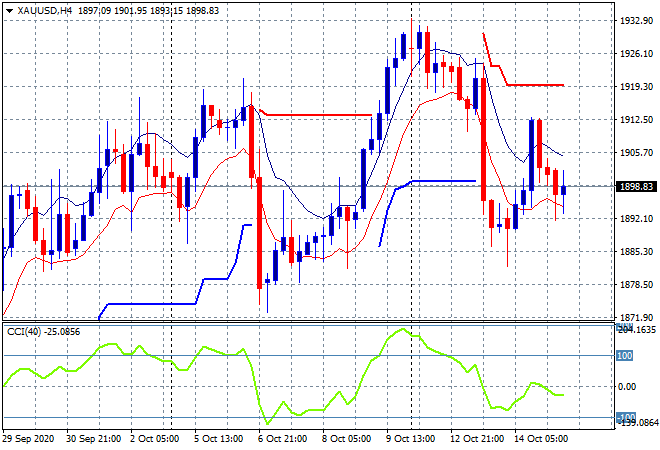Click the 9 Oct 13:00 time label

[x=410, y=439]
